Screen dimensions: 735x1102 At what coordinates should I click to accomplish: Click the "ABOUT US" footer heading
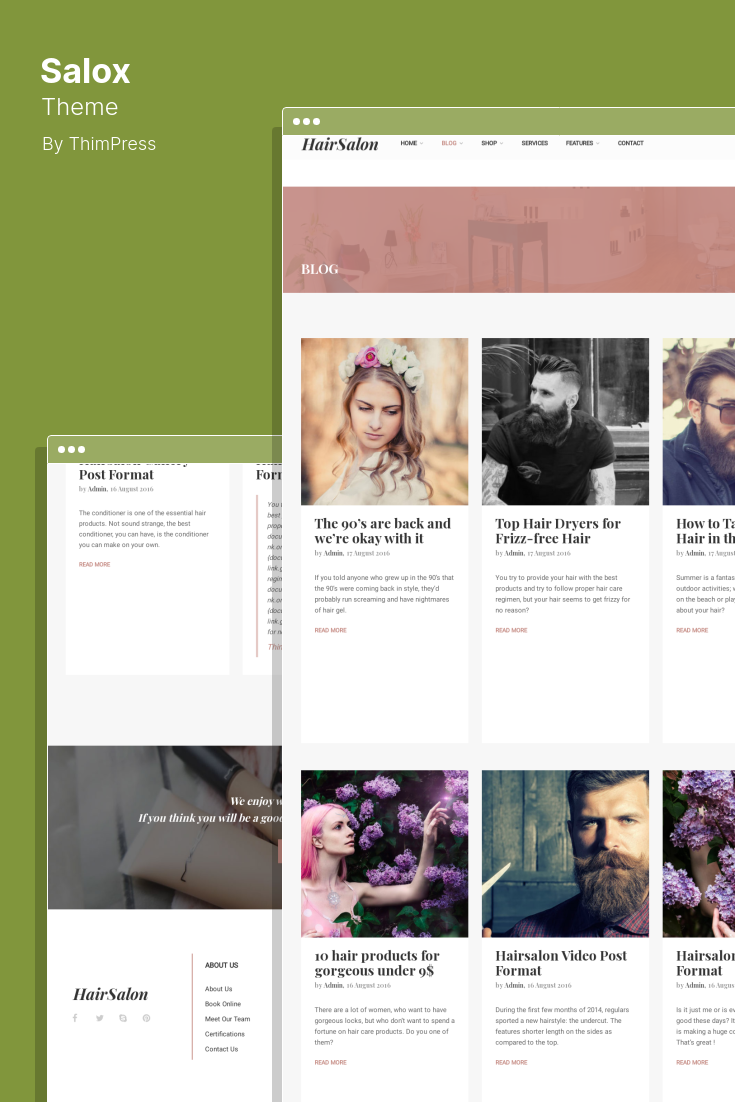[x=221, y=965]
